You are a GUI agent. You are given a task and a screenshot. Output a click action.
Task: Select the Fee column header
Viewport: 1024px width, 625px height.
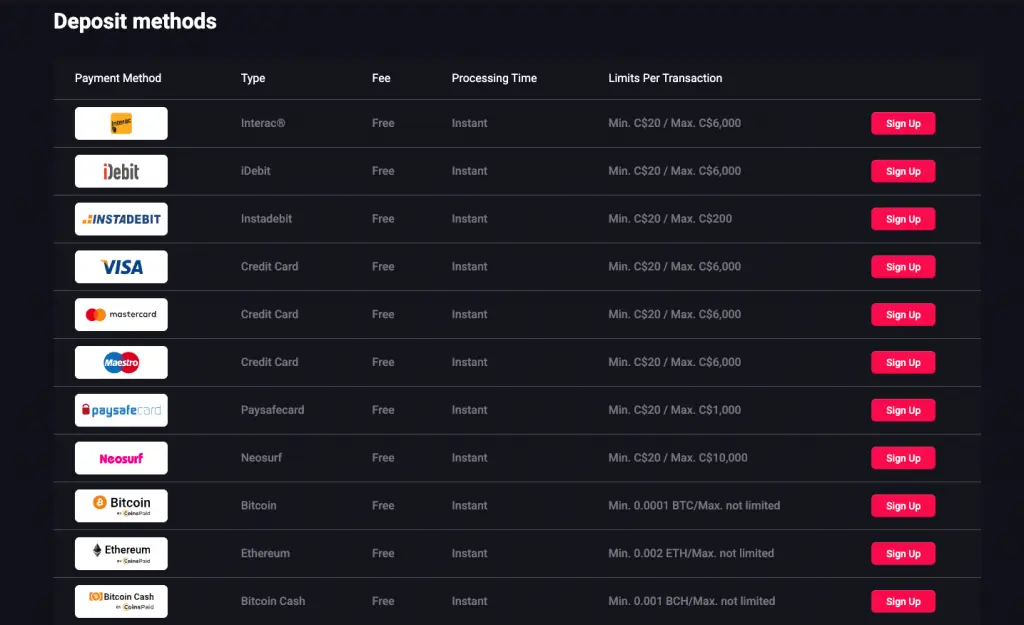(x=382, y=78)
